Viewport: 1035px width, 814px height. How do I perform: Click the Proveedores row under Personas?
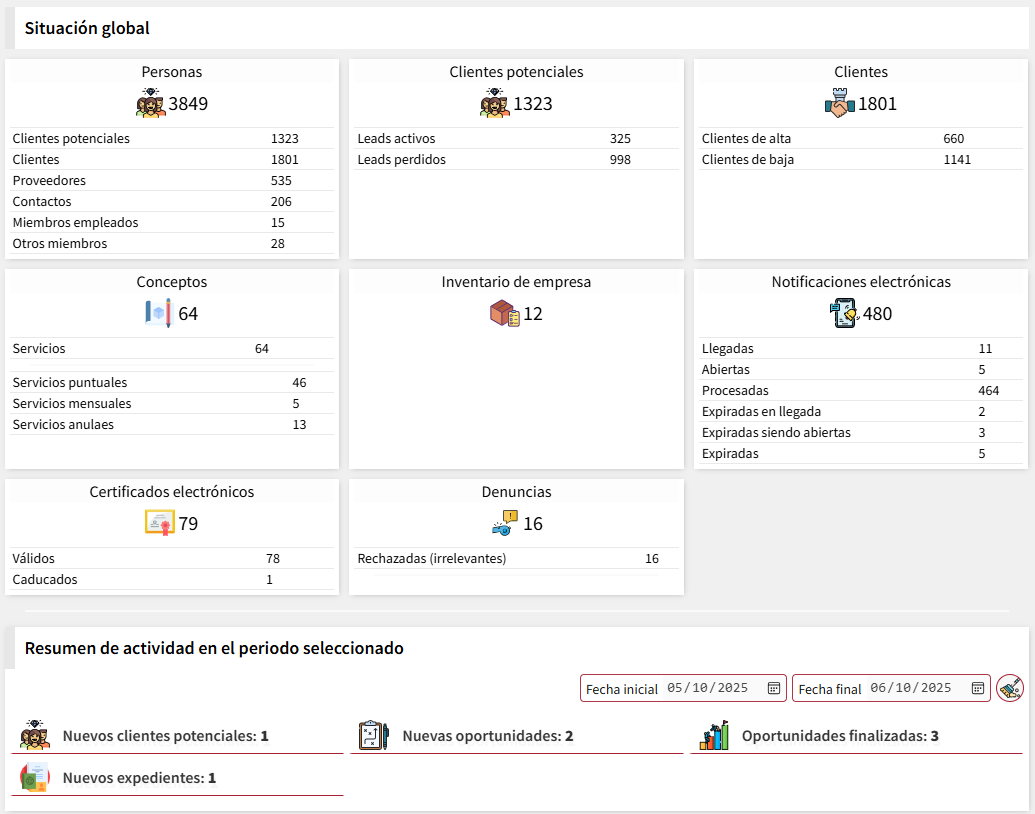coord(170,181)
